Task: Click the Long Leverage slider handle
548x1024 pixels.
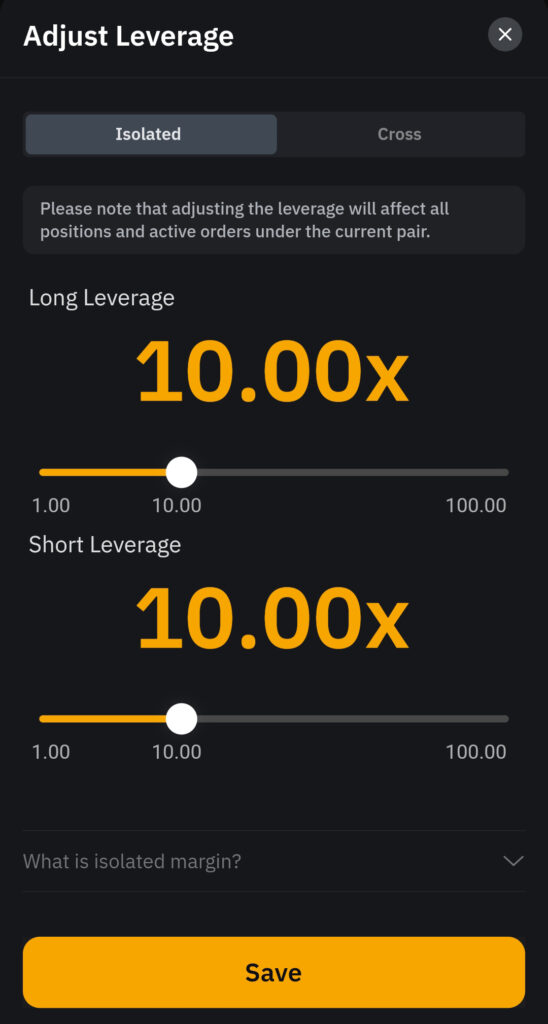Action: pyautogui.click(x=182, y=472)
